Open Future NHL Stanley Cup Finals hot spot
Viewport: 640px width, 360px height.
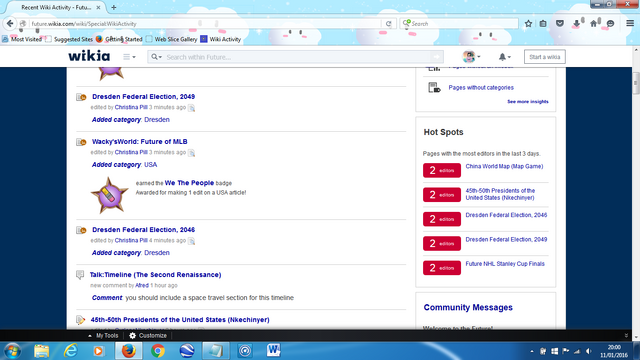505,264
